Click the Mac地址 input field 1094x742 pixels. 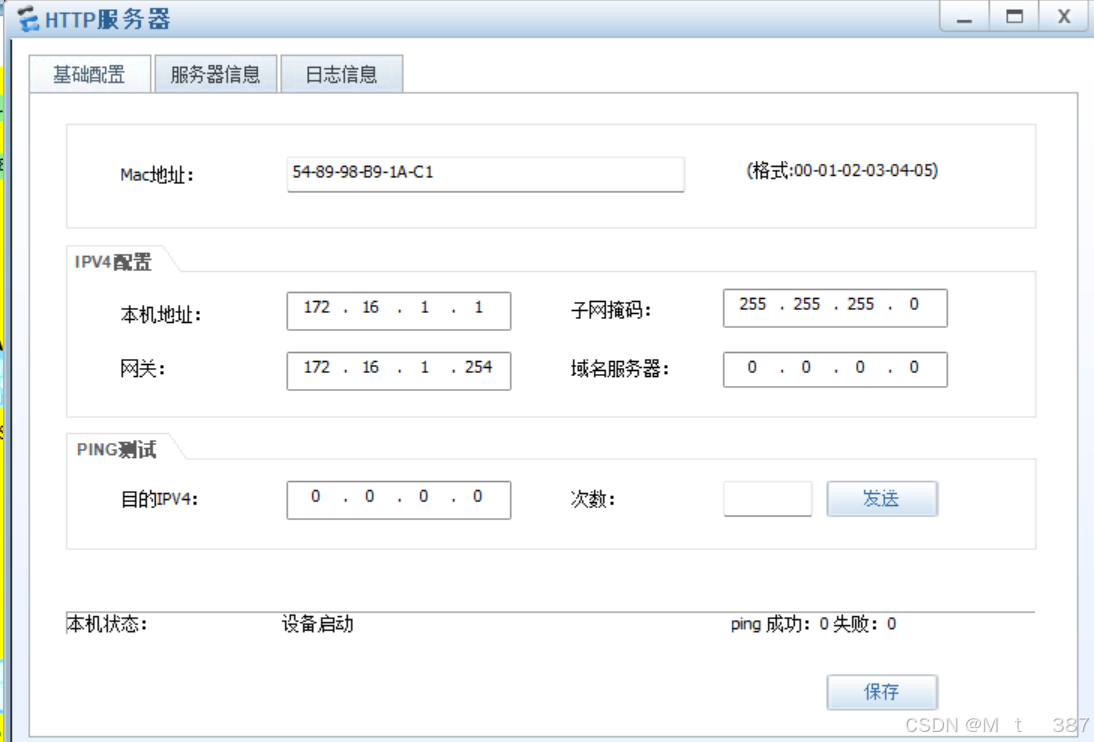coord(485,173)
